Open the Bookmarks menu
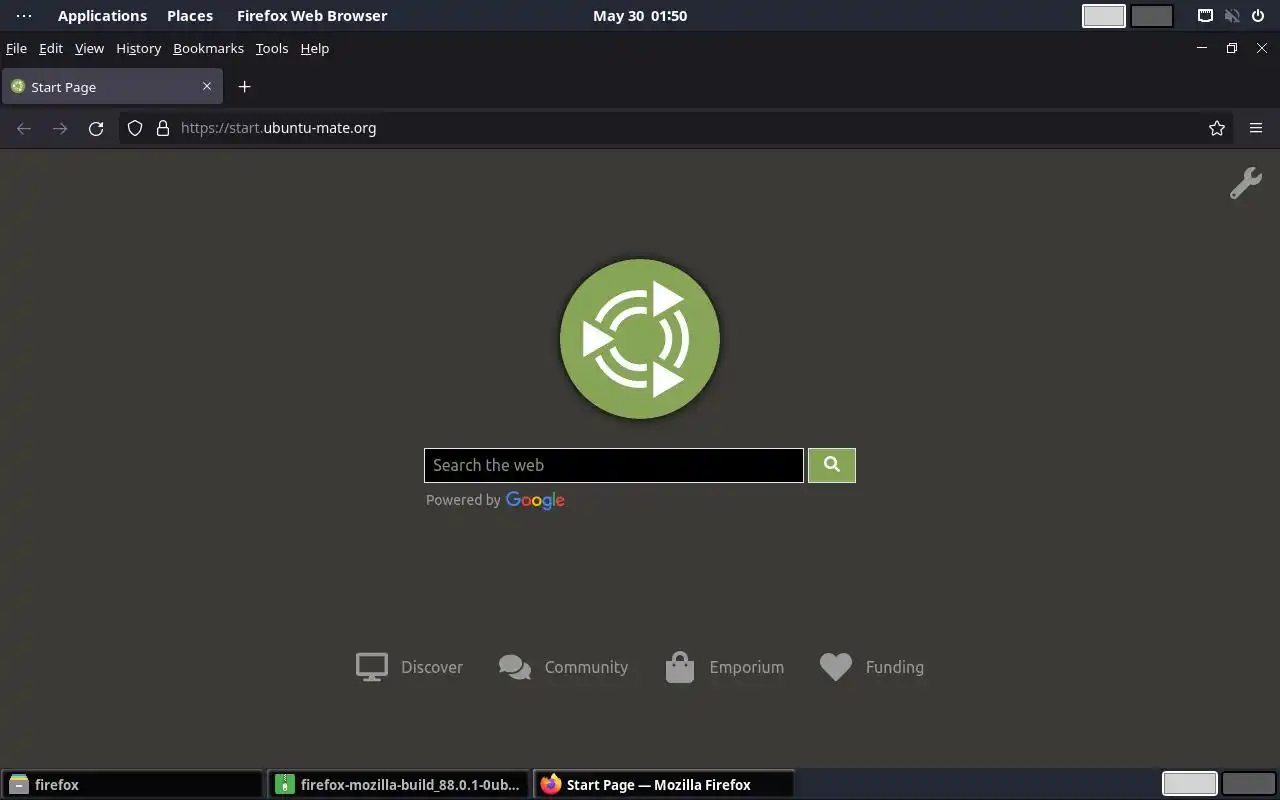Screen dimensions: 1280x800 tap(208, 48)
